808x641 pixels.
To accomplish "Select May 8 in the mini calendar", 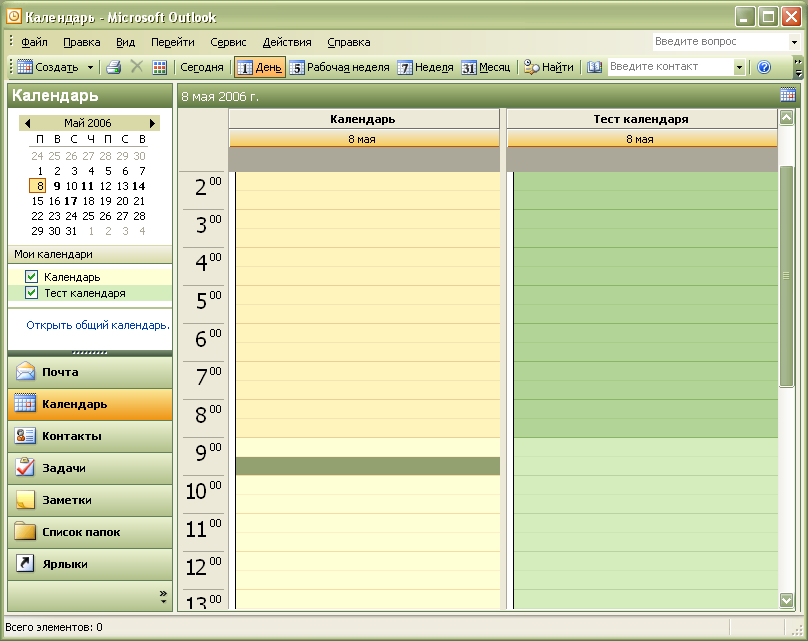I will click(x=38, y=186).
